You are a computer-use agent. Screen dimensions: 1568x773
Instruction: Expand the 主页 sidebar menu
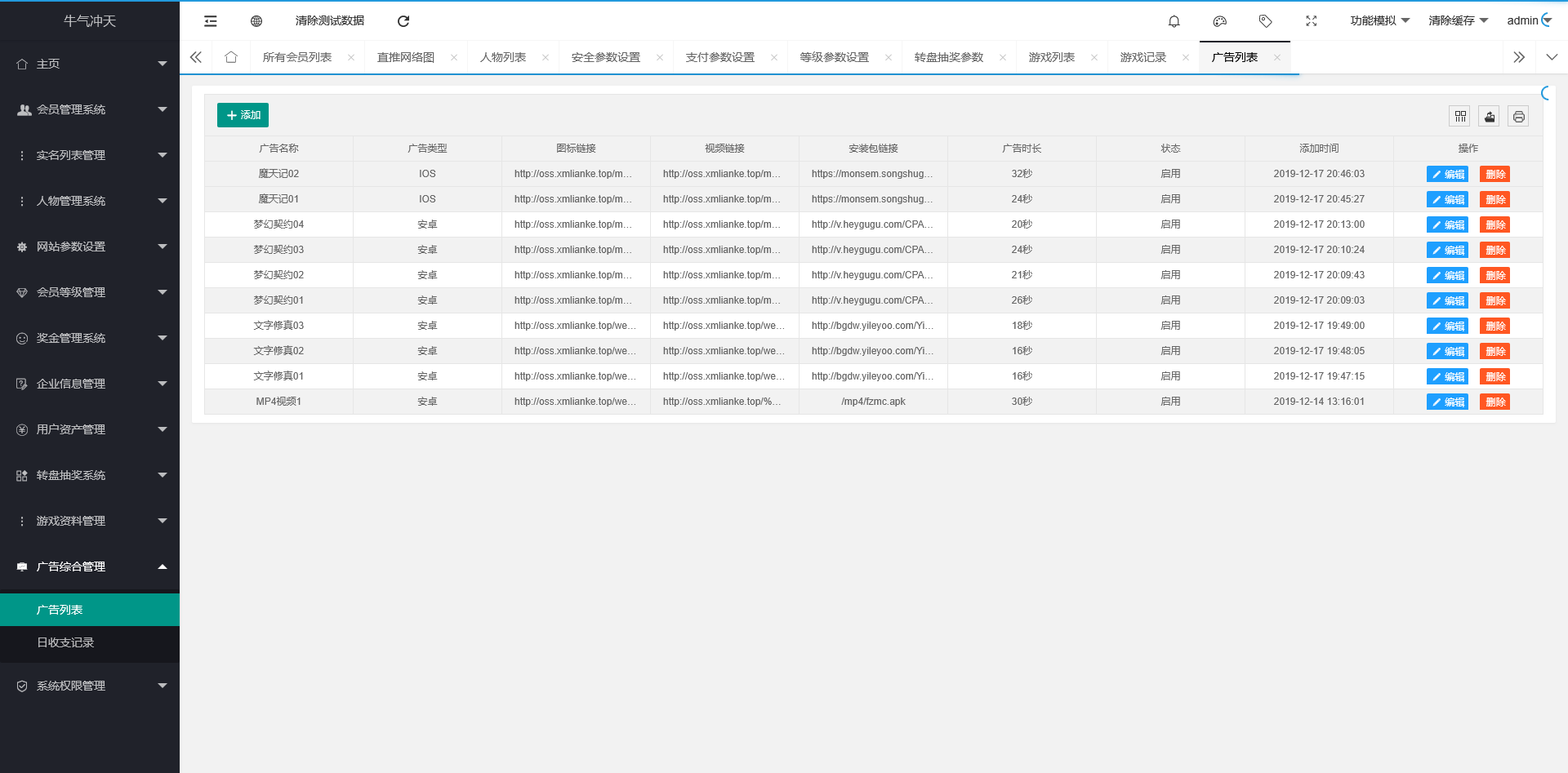point(90,64)
